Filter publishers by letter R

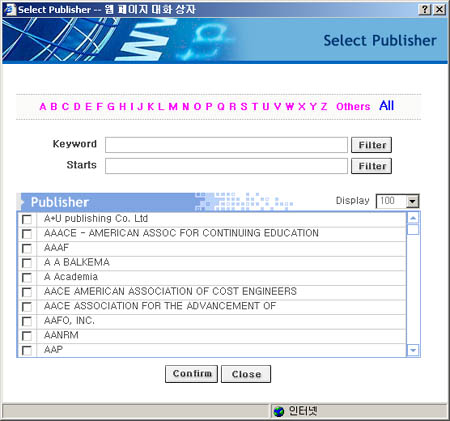click(233, 107)
